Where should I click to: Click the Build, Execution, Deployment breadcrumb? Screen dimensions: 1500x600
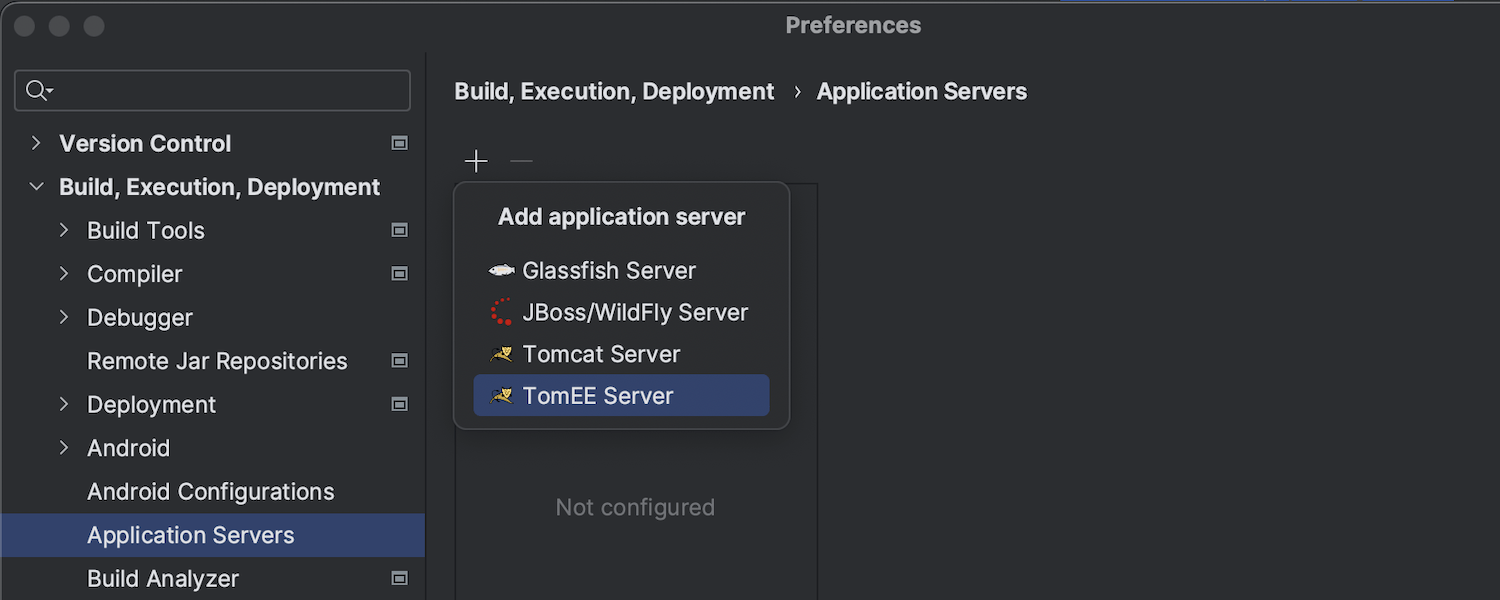[x=614, y=92]
